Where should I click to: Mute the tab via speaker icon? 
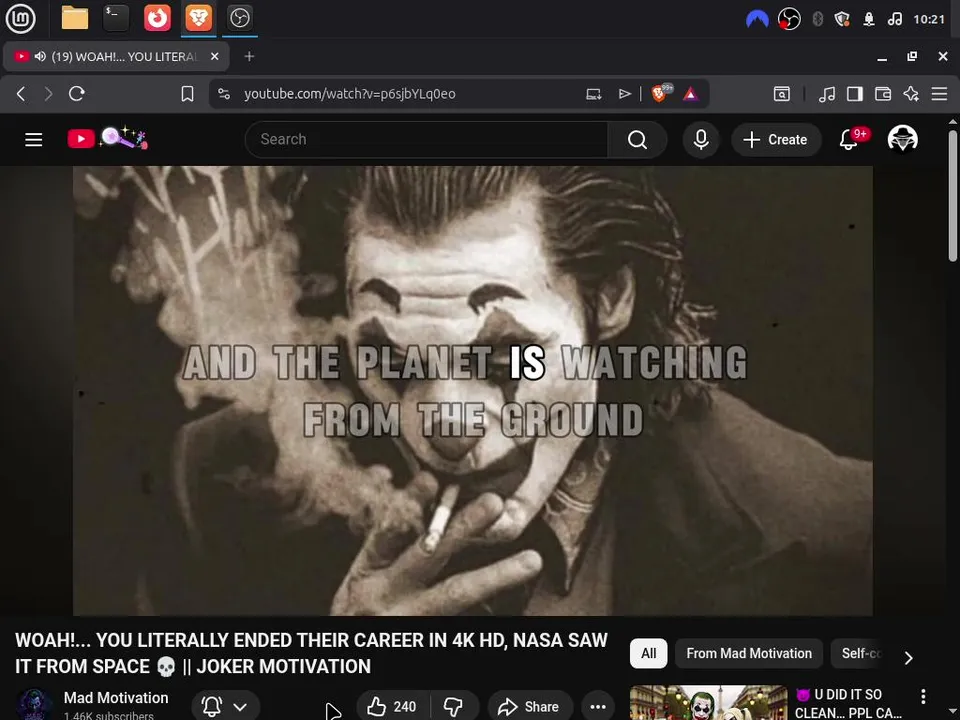40,56
